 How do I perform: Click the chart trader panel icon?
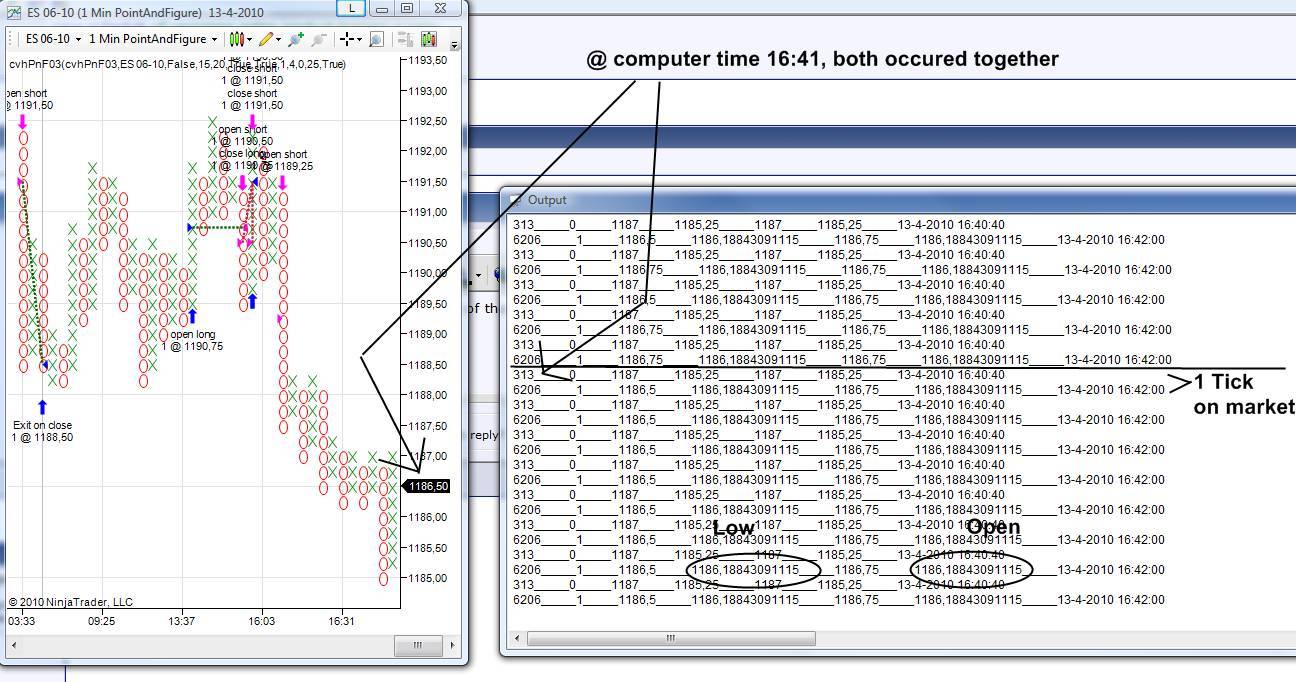[x=405, y=39]
